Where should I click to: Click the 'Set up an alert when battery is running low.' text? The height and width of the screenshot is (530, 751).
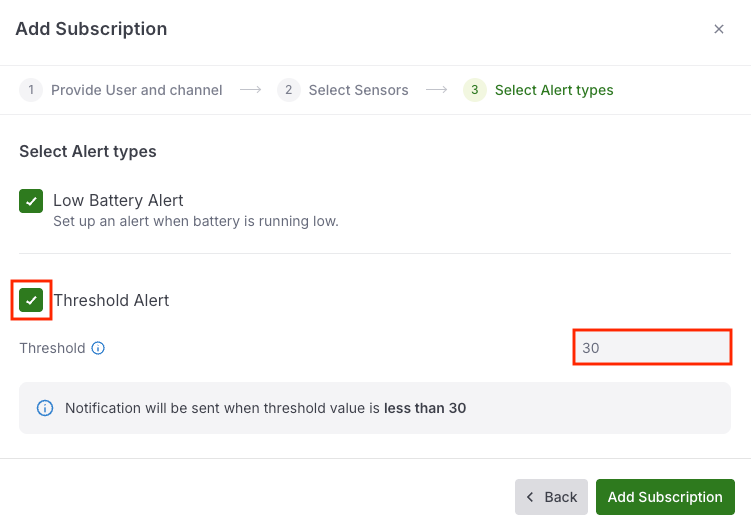click(196, 221)
